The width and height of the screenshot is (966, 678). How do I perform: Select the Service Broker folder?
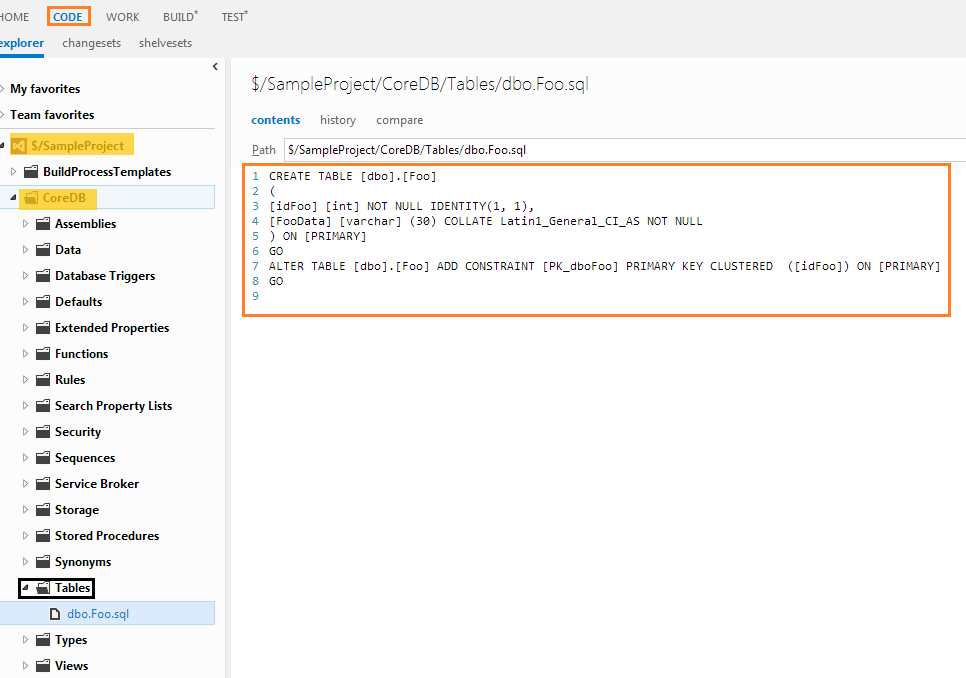(97, 484)
